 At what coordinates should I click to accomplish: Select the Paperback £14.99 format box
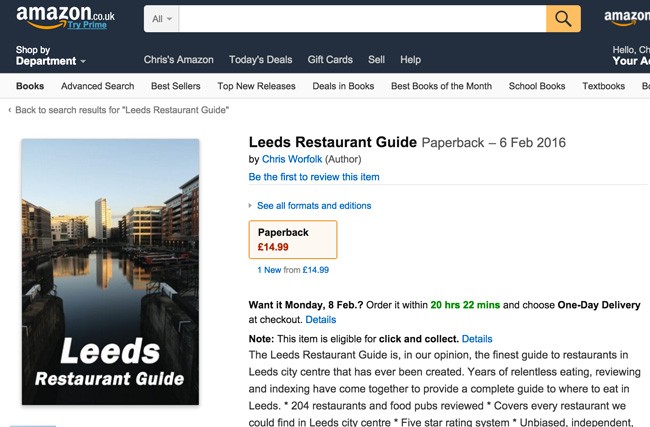[x=293, y=240]
